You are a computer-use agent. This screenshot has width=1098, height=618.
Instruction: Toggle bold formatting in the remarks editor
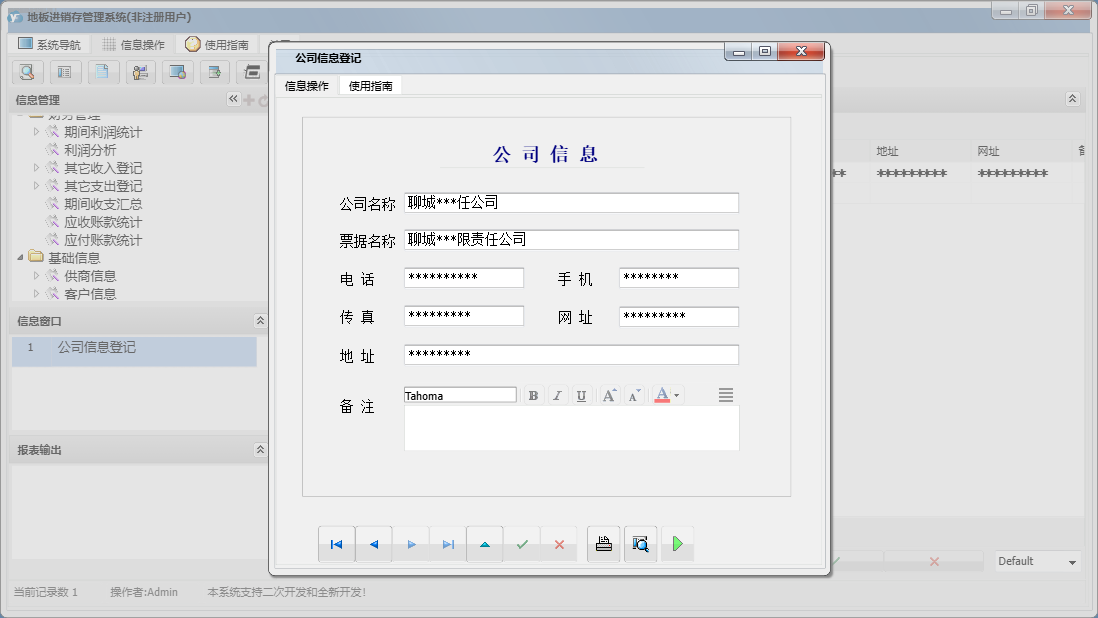[x=533, y=394]
